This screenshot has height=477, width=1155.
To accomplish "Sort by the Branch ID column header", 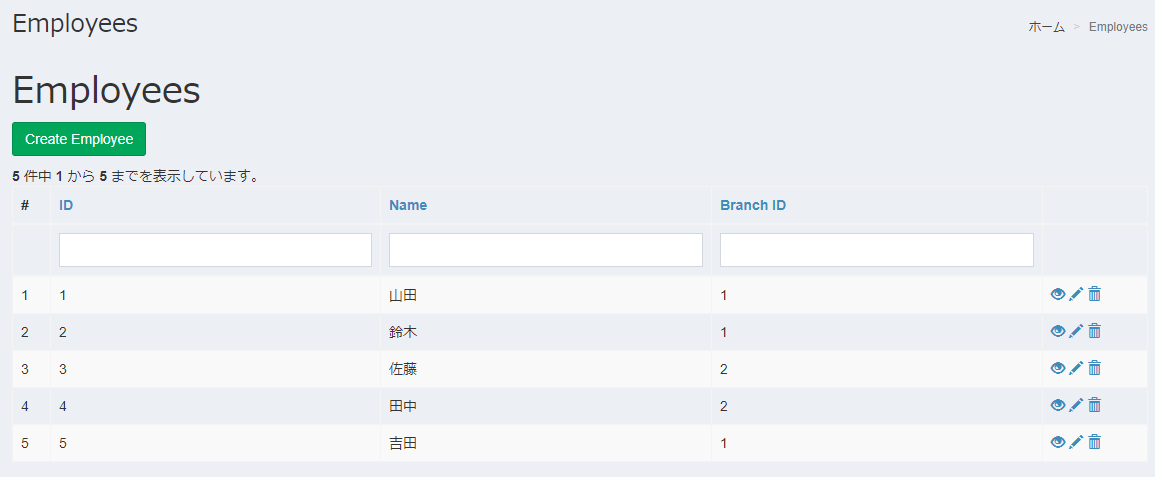I will coord(753,205).
